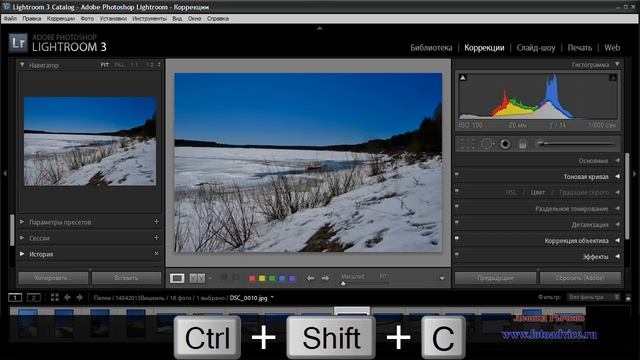
Task: Go to previous photo with left arrow in toolbar
Action: pos(311,278)
